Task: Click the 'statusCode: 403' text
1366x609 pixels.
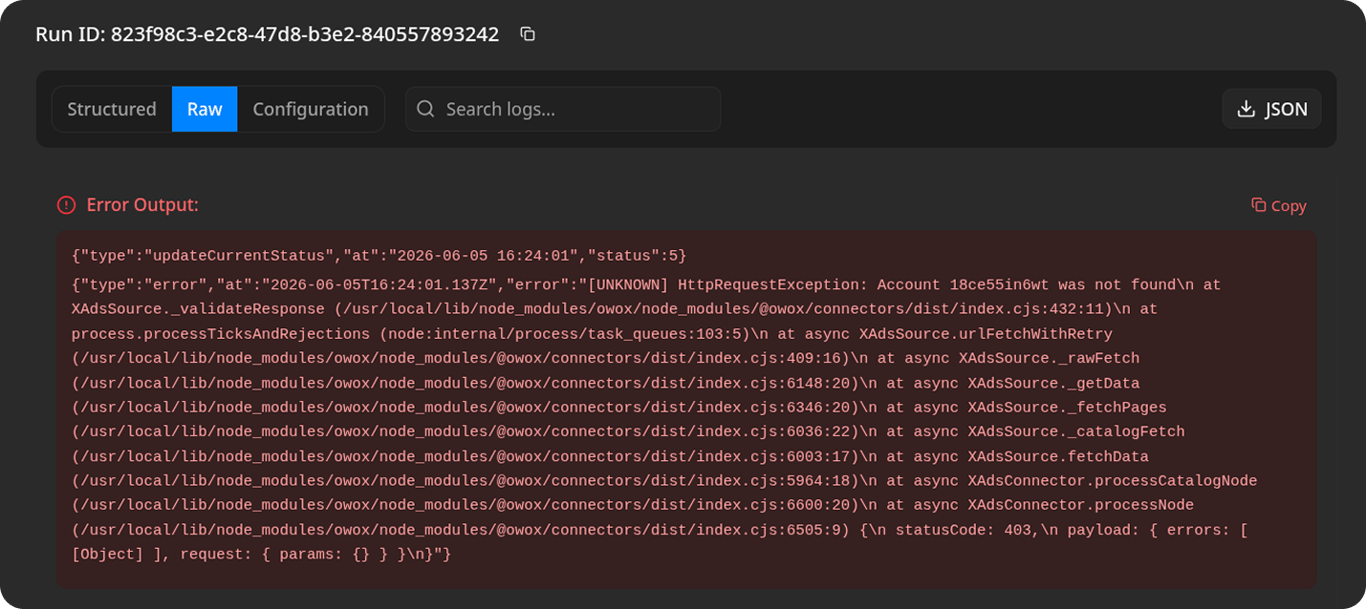Action: point(961,530)
